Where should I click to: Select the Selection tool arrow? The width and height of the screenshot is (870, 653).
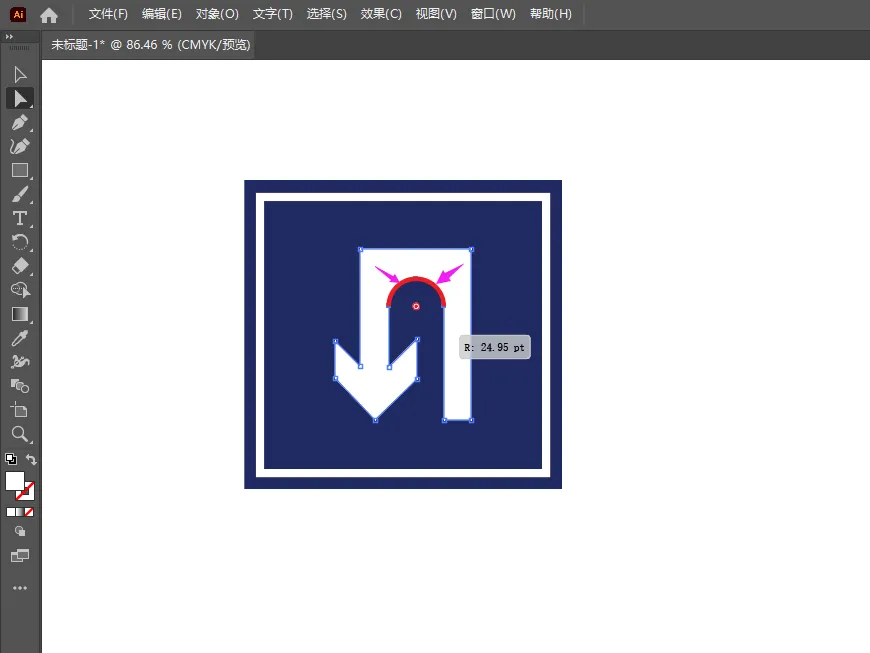point(20,74)
